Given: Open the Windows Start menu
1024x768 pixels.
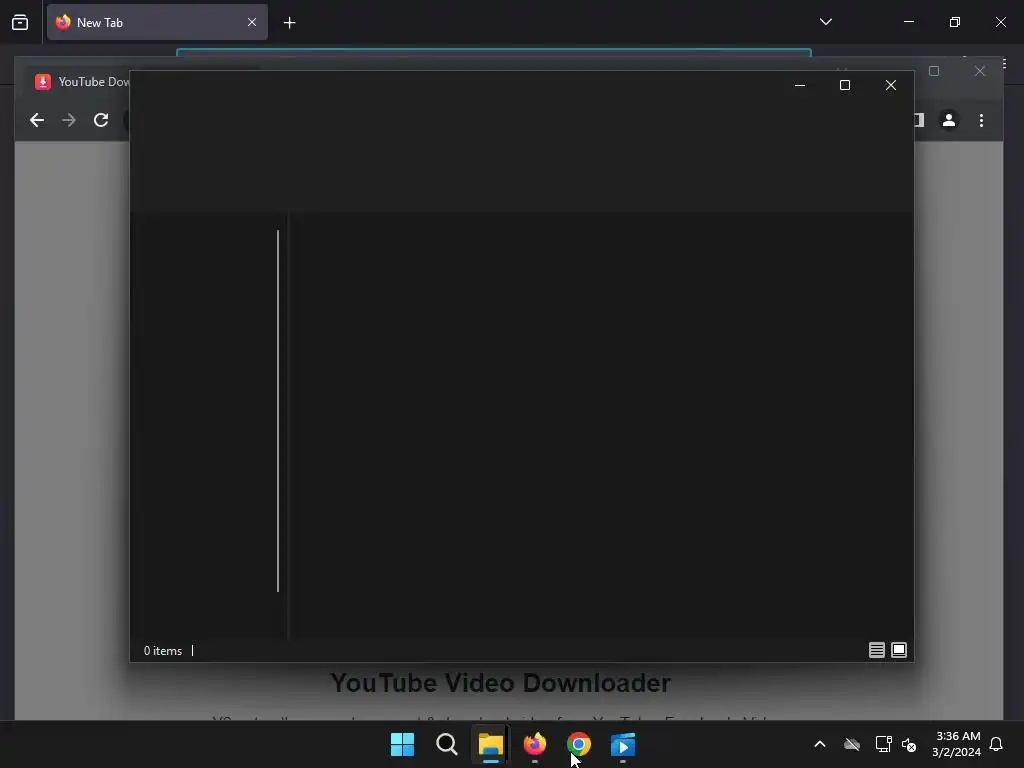Looking at the screenshot, I should [x=402, y=744].
